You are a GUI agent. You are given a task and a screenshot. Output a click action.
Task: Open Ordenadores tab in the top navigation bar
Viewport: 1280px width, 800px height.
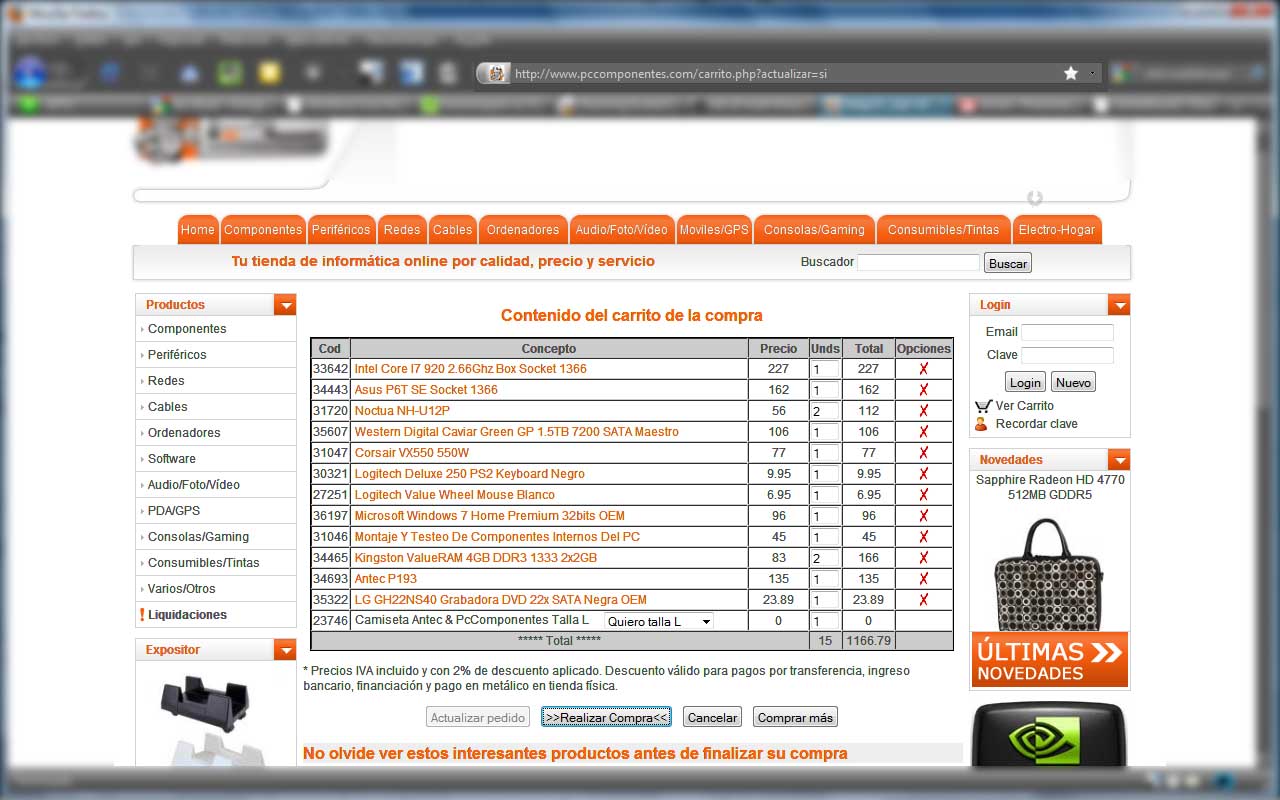point(523,230)
